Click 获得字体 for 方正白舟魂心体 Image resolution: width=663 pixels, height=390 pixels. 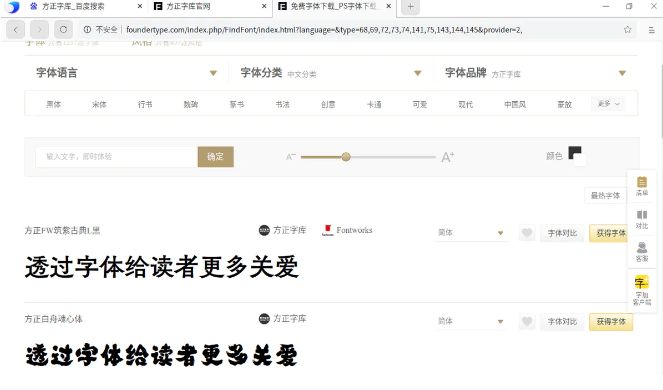(x=611, y=321)
